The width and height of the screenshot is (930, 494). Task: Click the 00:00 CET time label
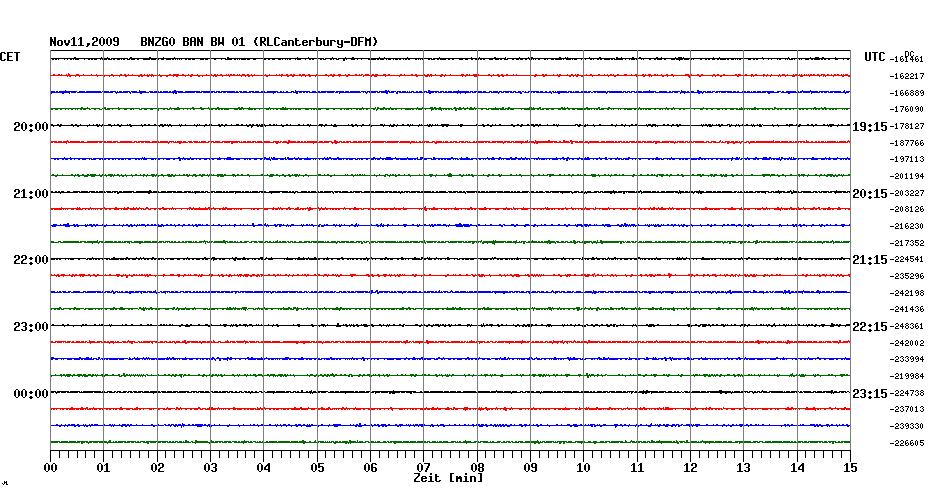click(30, 394)
